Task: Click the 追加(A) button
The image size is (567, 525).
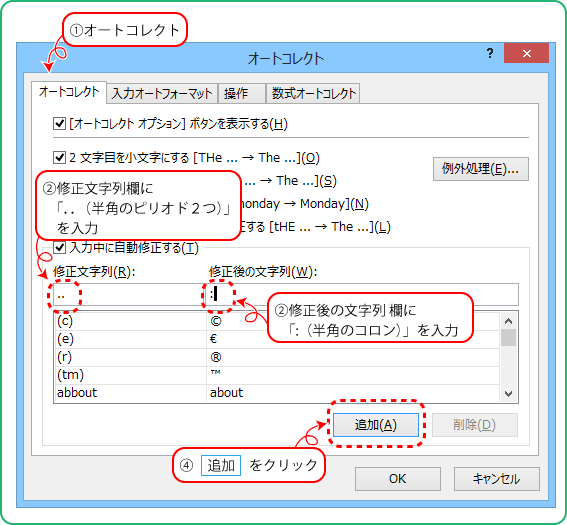Action: (x=375, y=425)
